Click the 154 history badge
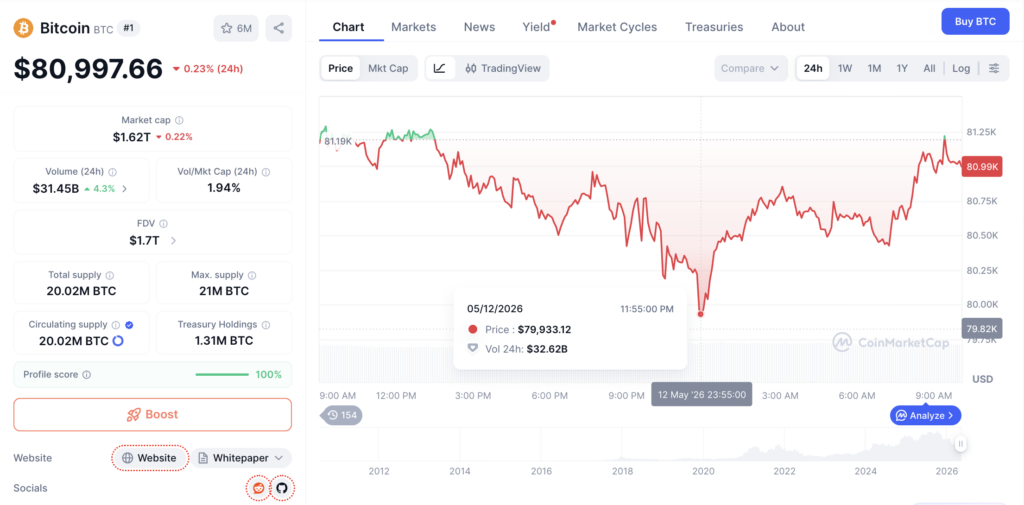The width and height of the screenshot is (1024, 505). pyautogui.click(x=340, y=415)
